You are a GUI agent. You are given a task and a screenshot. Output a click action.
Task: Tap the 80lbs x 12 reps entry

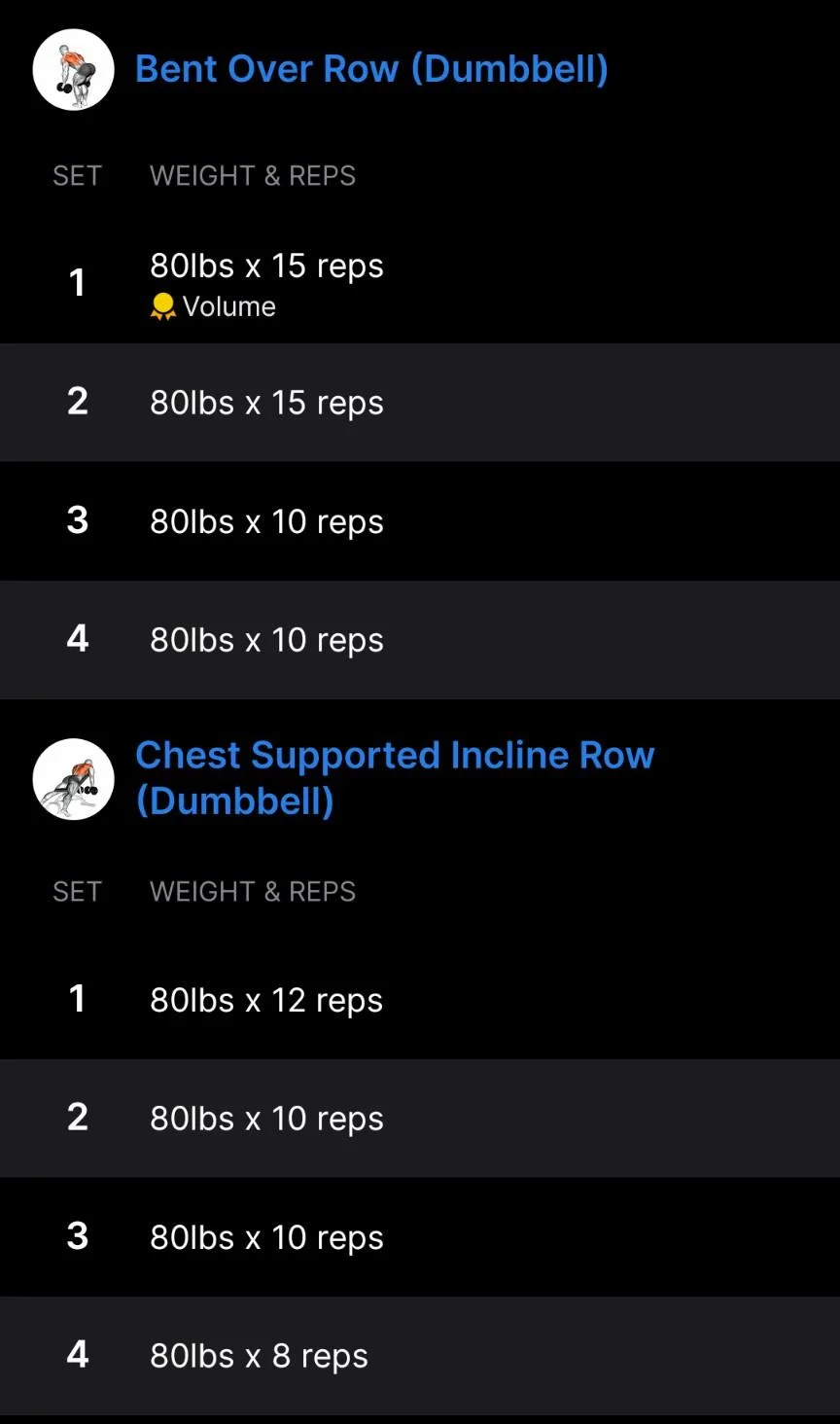[266, 1000]
